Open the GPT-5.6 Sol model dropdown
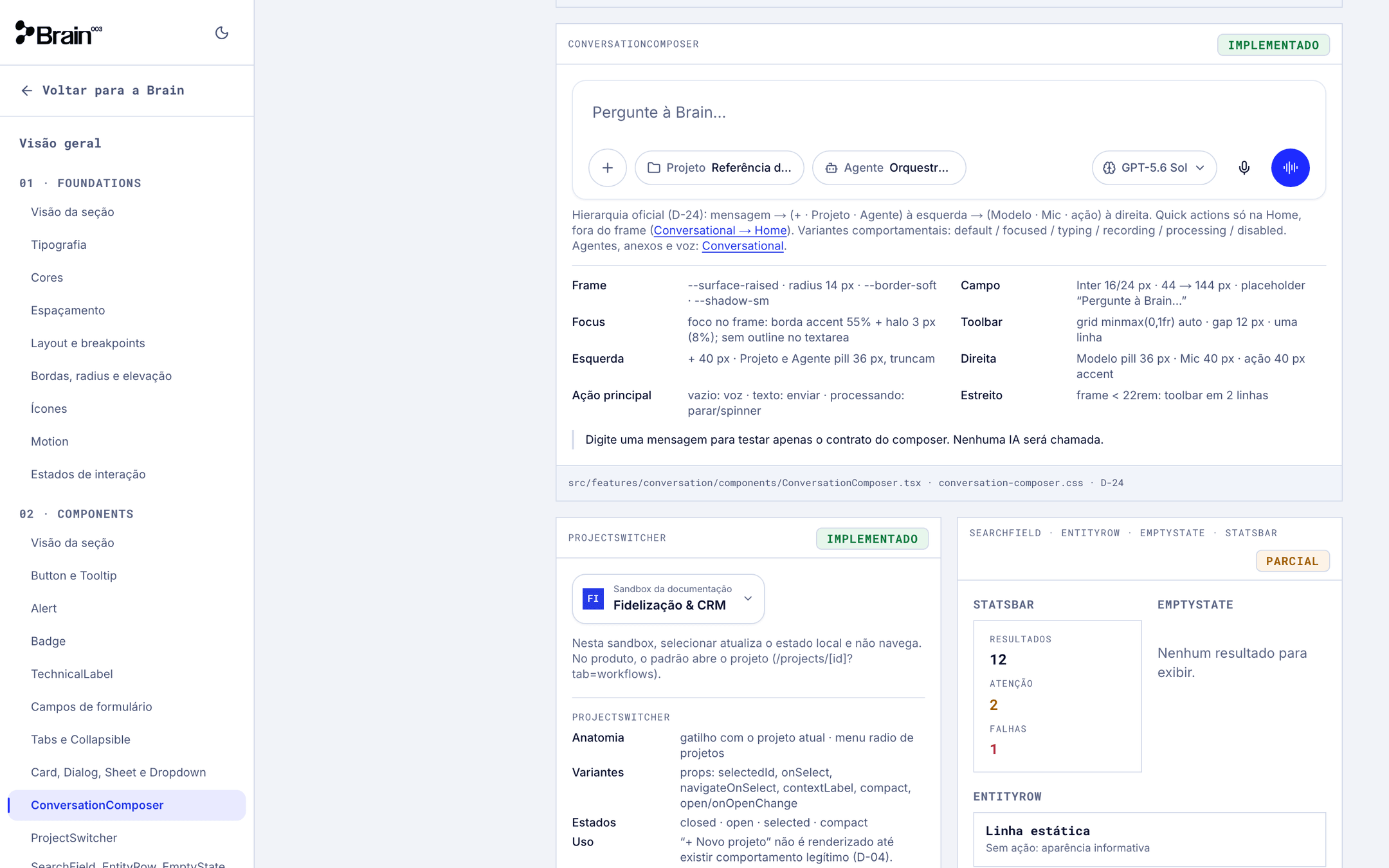The height and width of the screenshot is (868, 1389). pyautogui.click(x=1154, y=168)
